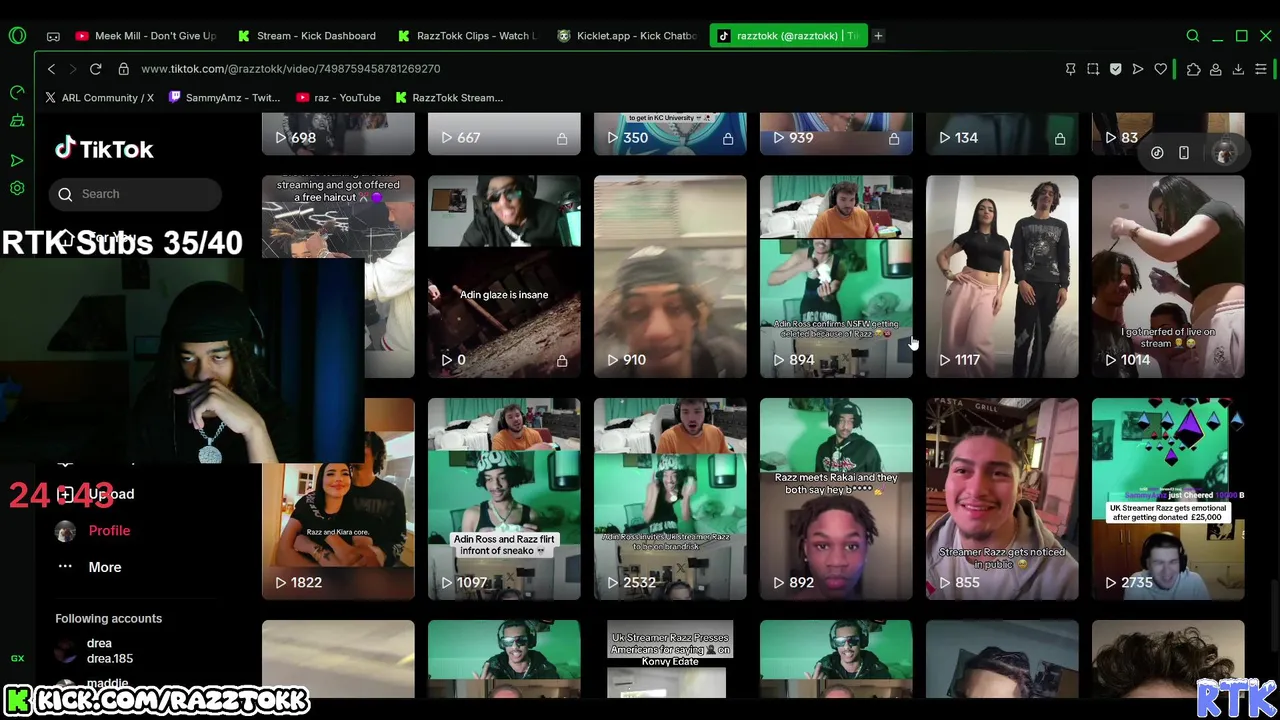The height and width of the screenshot is (720, 1280).
Task: Open the downloads arrow icon
Action: click(1238, 69)
